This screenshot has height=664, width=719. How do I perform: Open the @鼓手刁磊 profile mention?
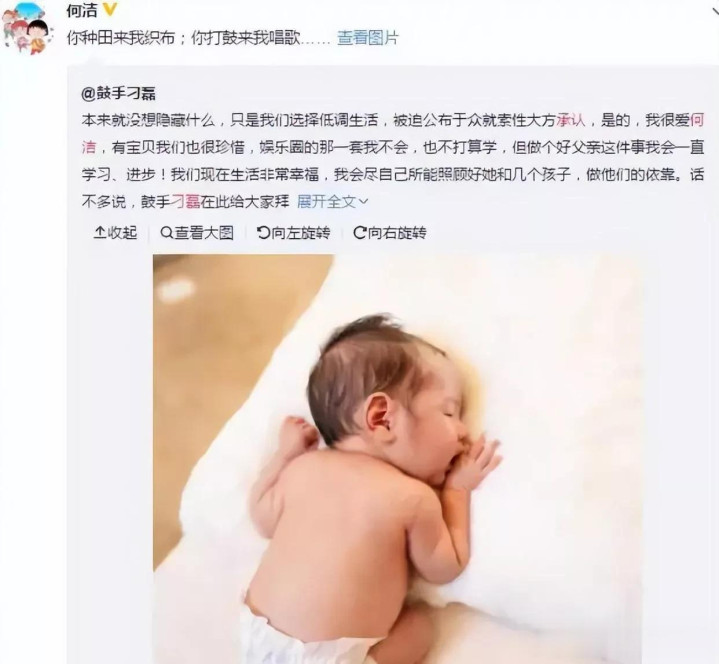coord(118,94)
